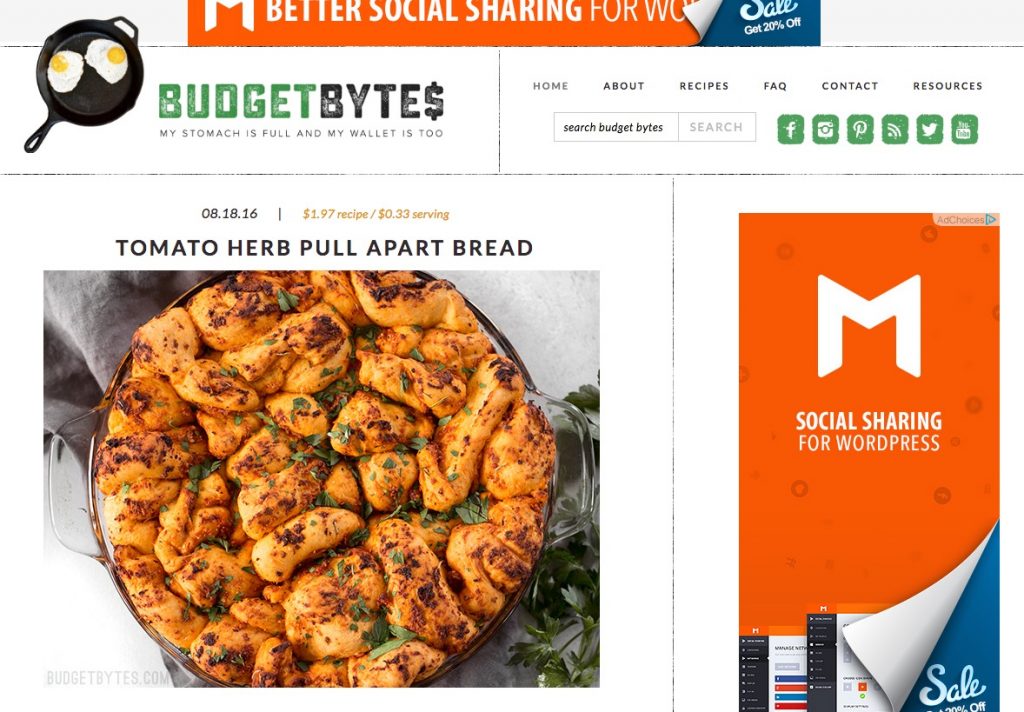Screen dimensions: 1024x712
Task: Open the Facebook social icon
Action: 790,129
